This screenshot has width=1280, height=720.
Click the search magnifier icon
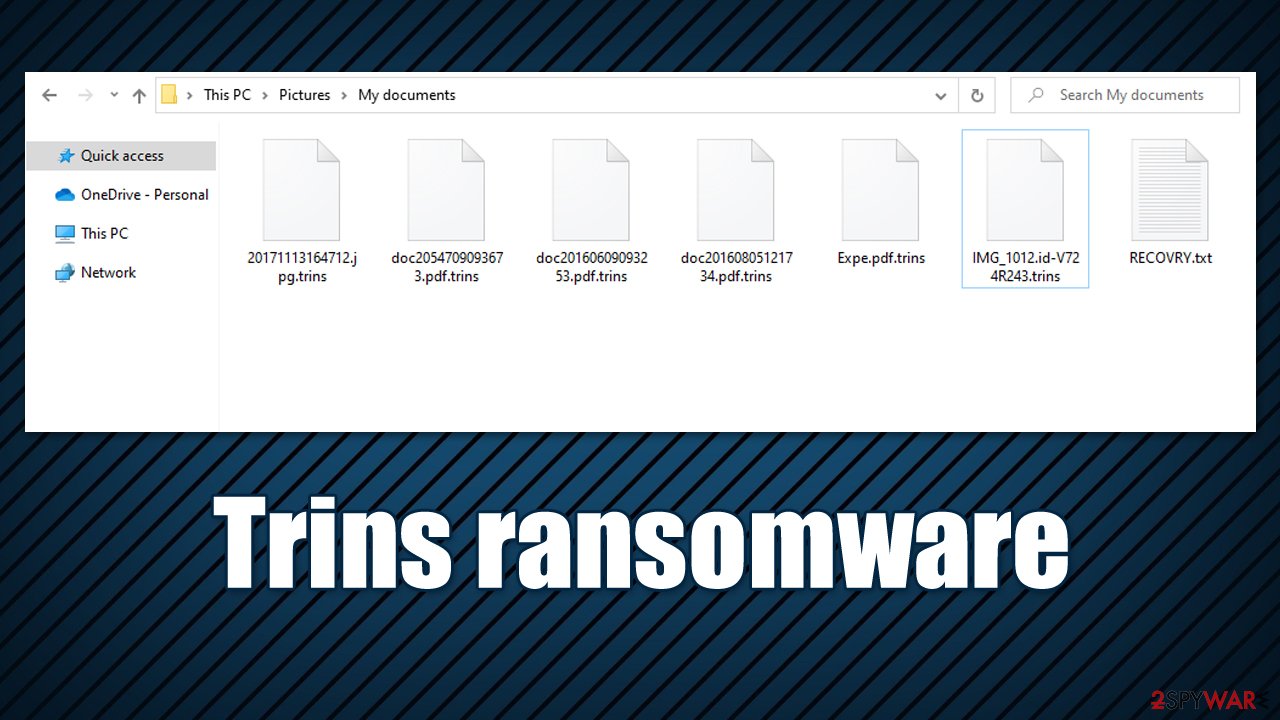(1037, 94)
